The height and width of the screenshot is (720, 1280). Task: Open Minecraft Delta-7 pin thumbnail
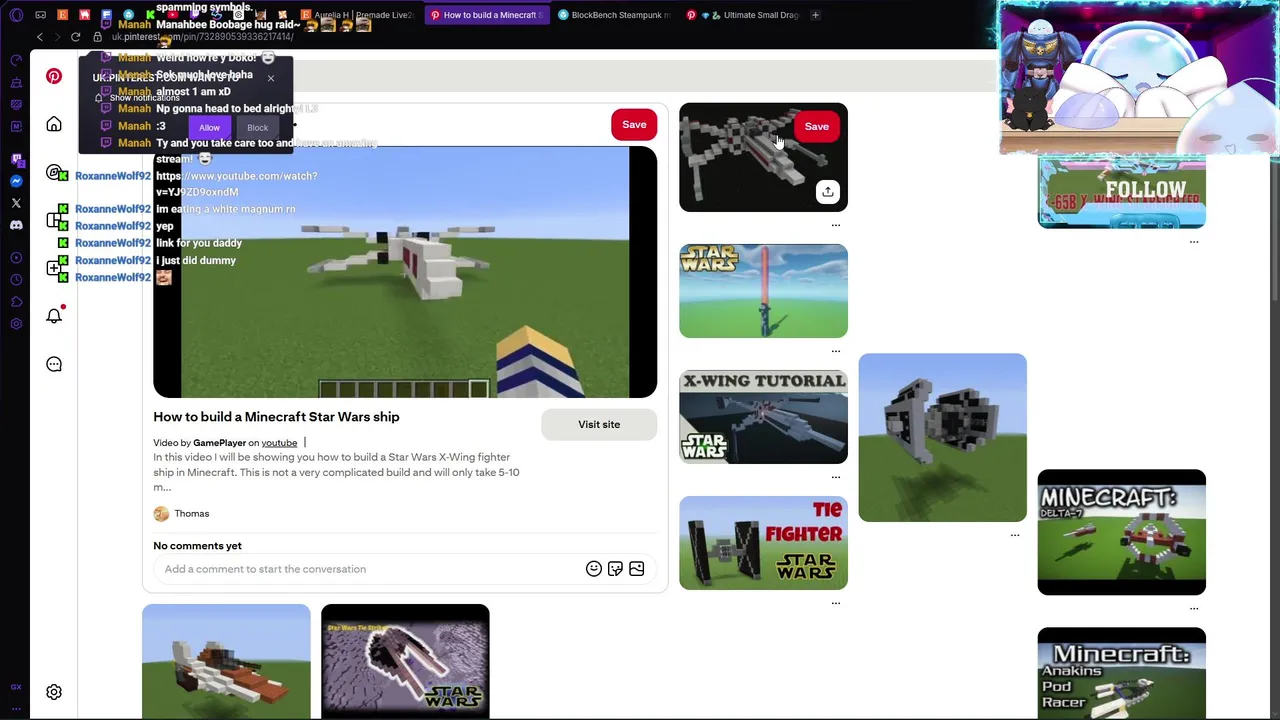coord(1121,532)
